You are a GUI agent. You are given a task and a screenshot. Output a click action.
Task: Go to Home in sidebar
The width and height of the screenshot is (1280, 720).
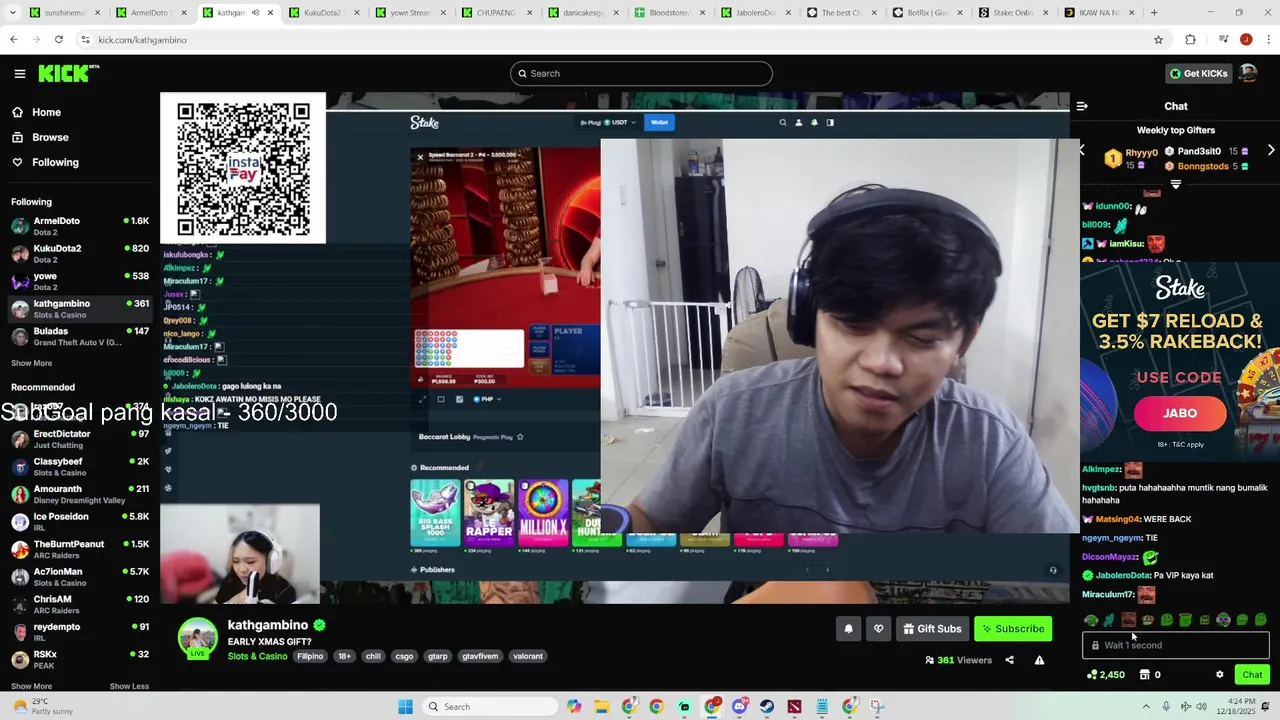tap(46, 112)
